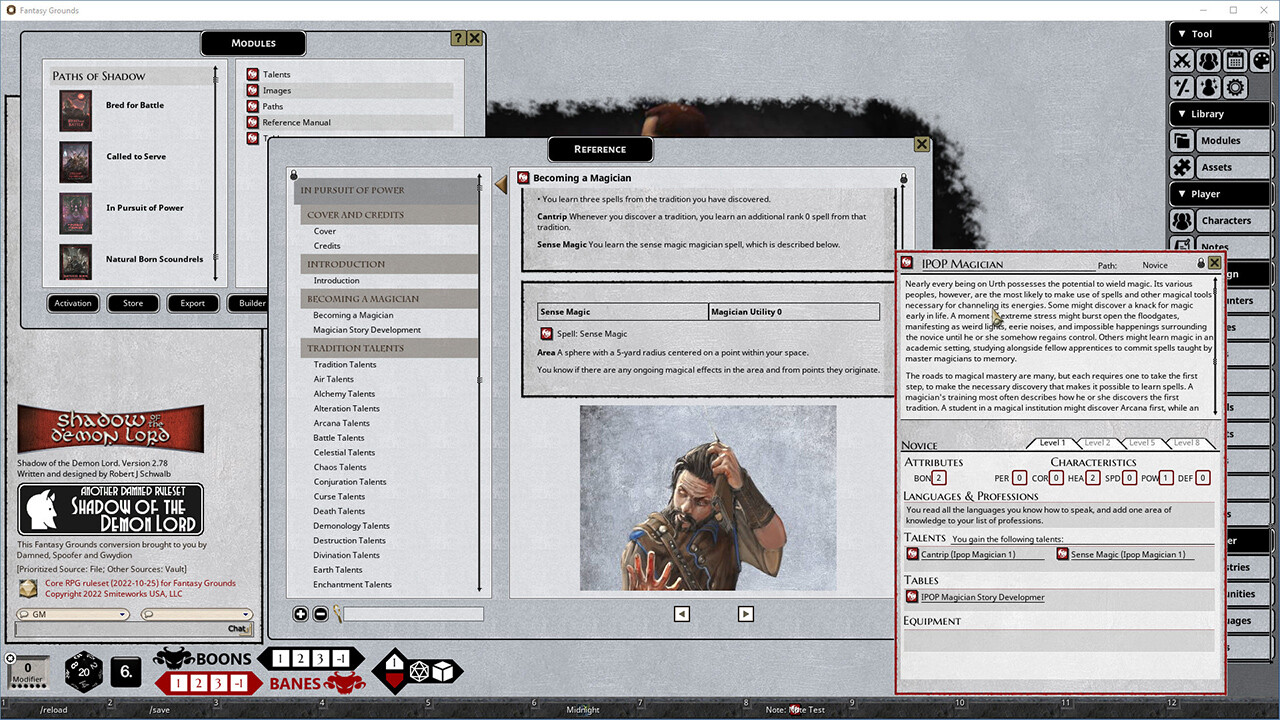Click the black d20 die in the dice tray

(x=84, y=672)
